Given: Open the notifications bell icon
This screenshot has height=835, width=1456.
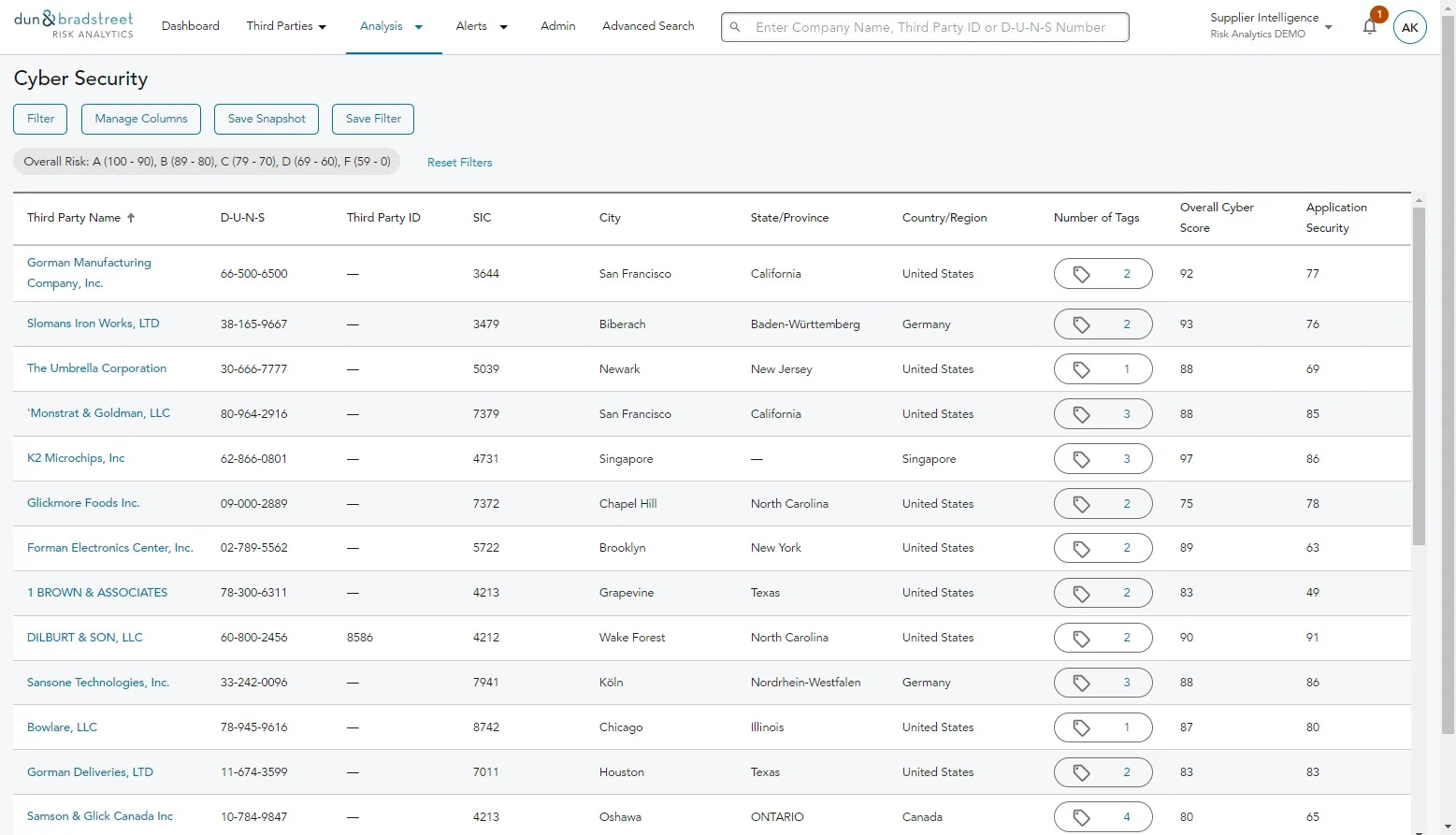Looking at the screenshot, I should pyautogui.click(x=1369, y=27).
